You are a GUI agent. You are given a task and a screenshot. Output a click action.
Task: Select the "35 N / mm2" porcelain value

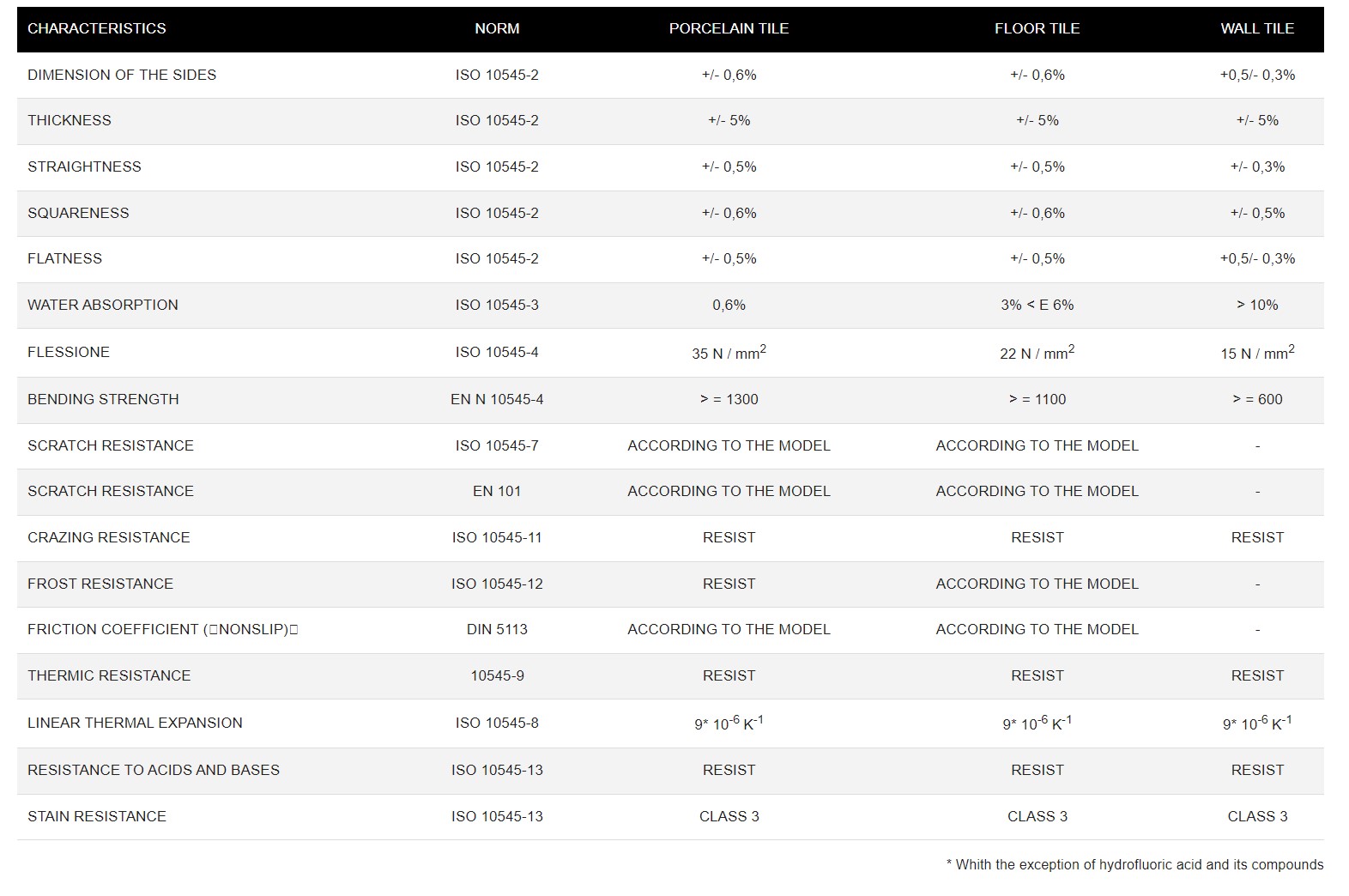click(x=729, y=353)
